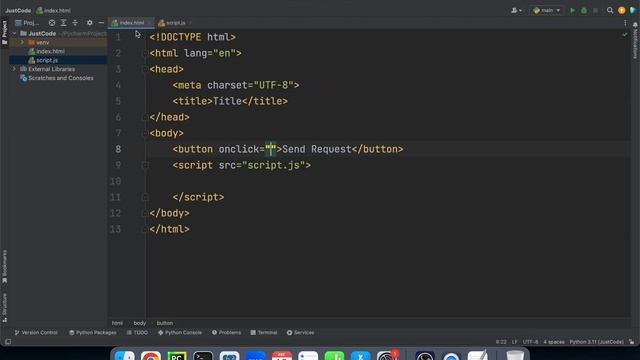This screenshot has height=360, width=640.
Task: Open the Problems tool window
Action: tap(227, 333)
